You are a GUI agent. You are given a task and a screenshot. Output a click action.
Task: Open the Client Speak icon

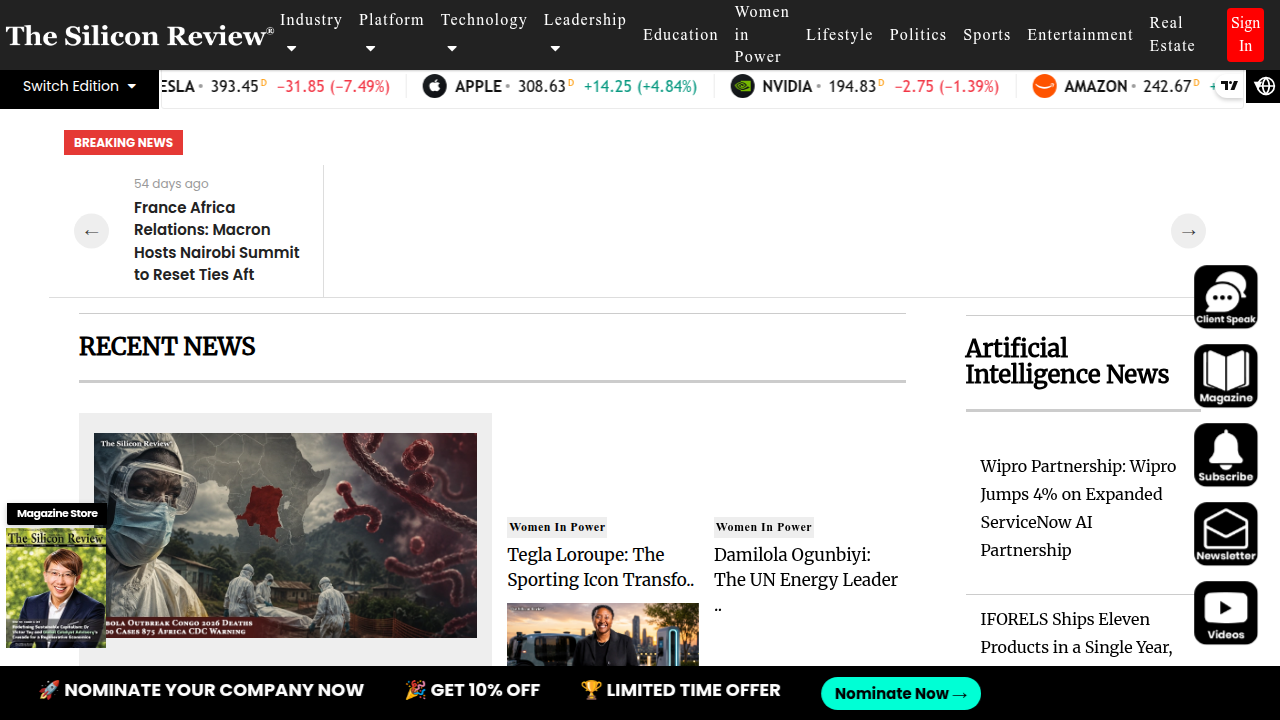pos(1226,297)
